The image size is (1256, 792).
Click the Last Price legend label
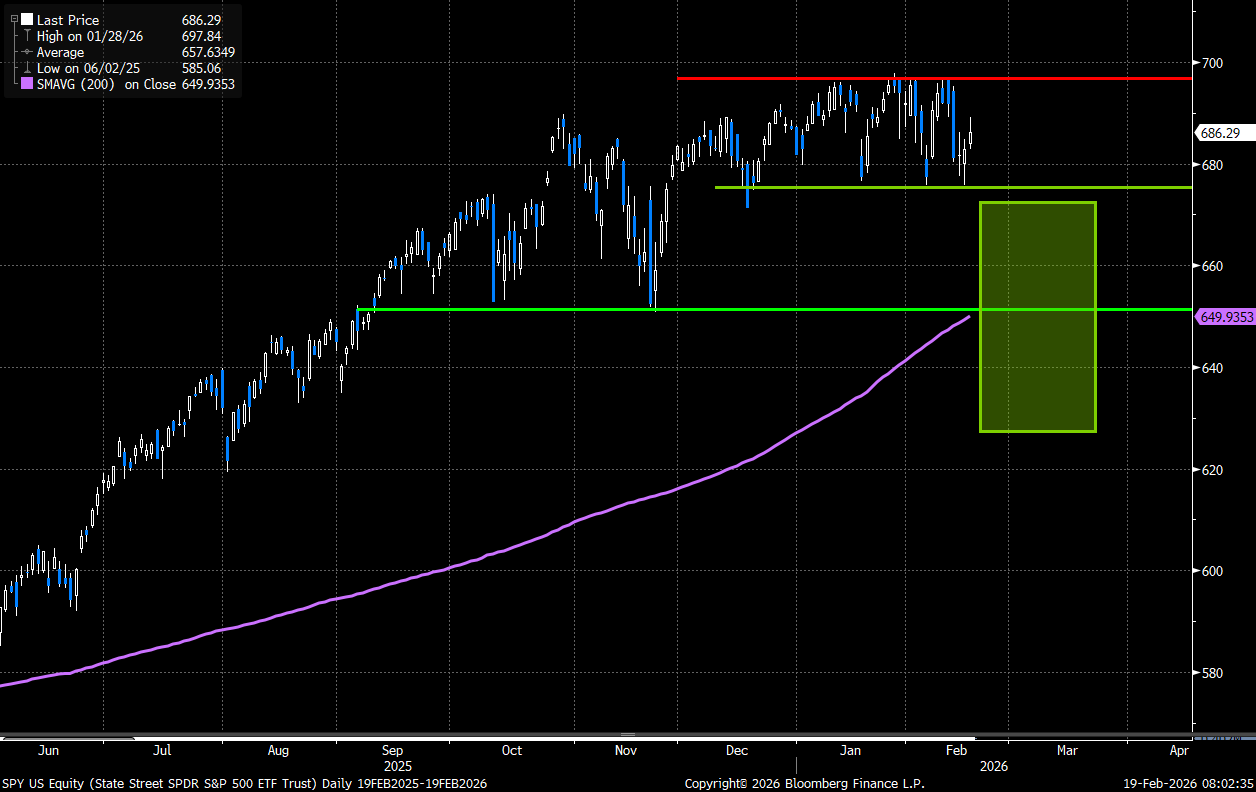(66, 20)
